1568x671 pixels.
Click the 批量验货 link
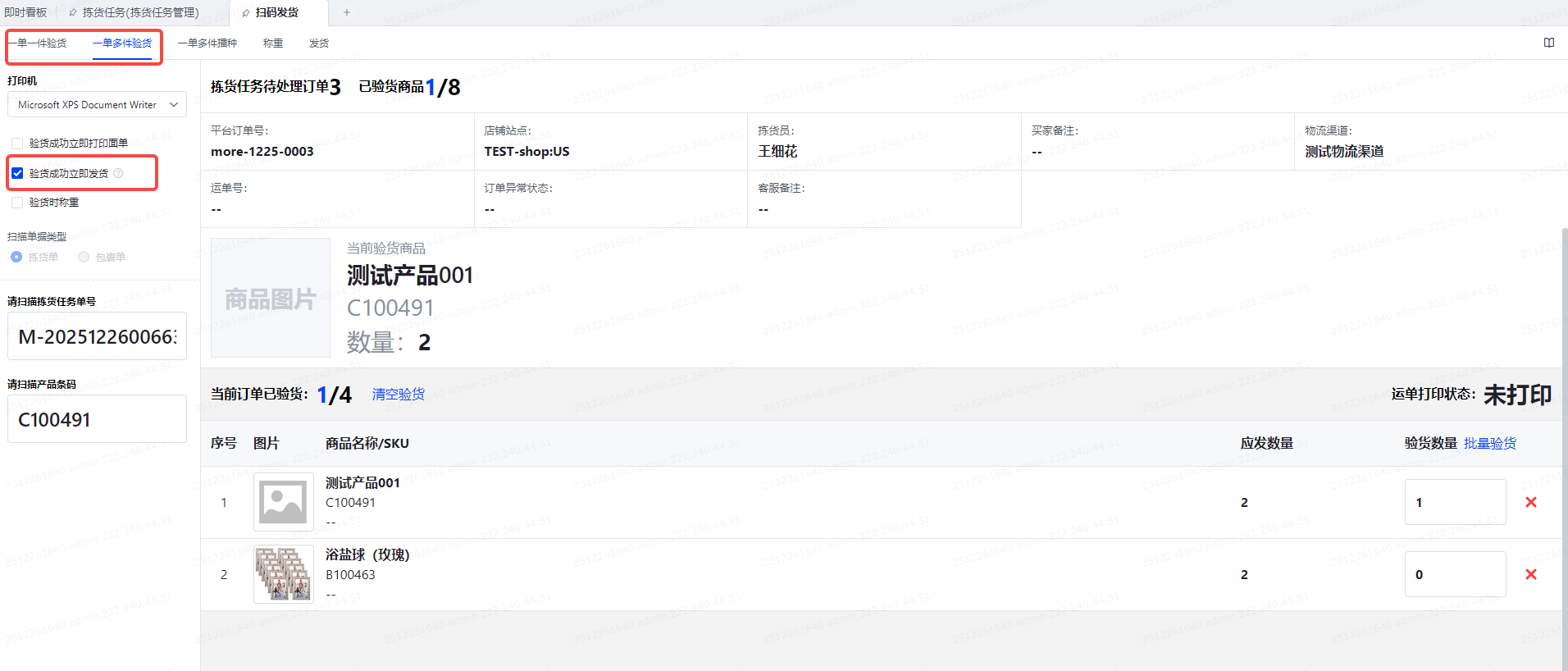click(x=1489, y=443)
